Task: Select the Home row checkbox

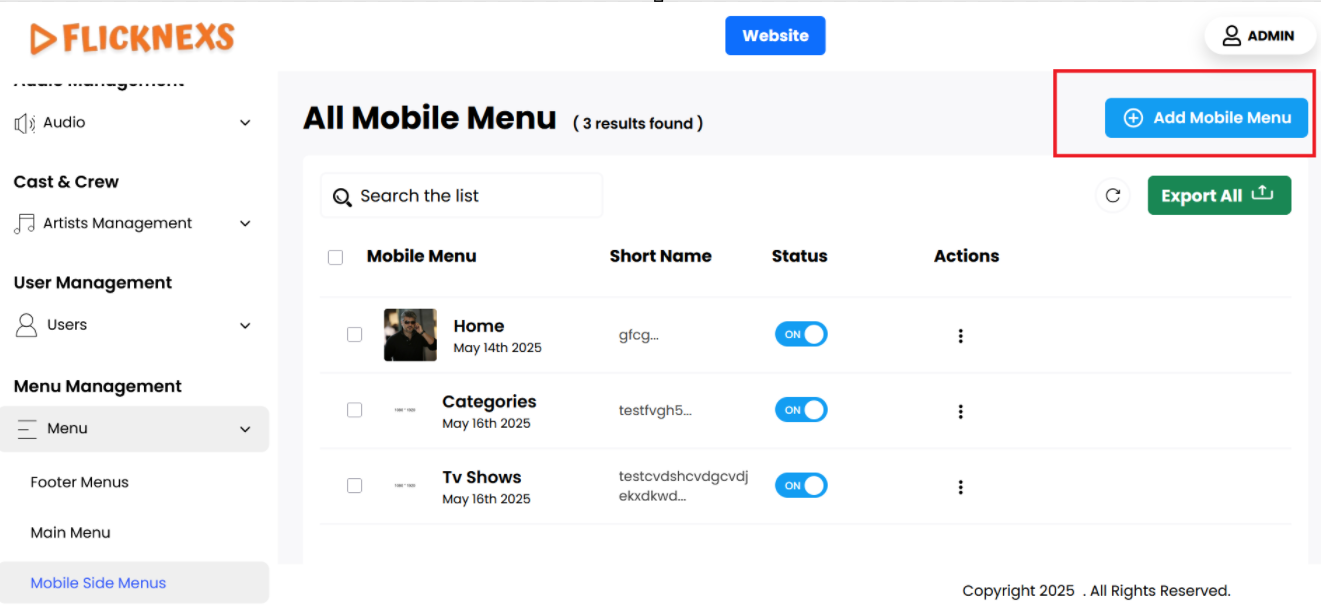Action: pyautogui.click(x=355, y=334)
